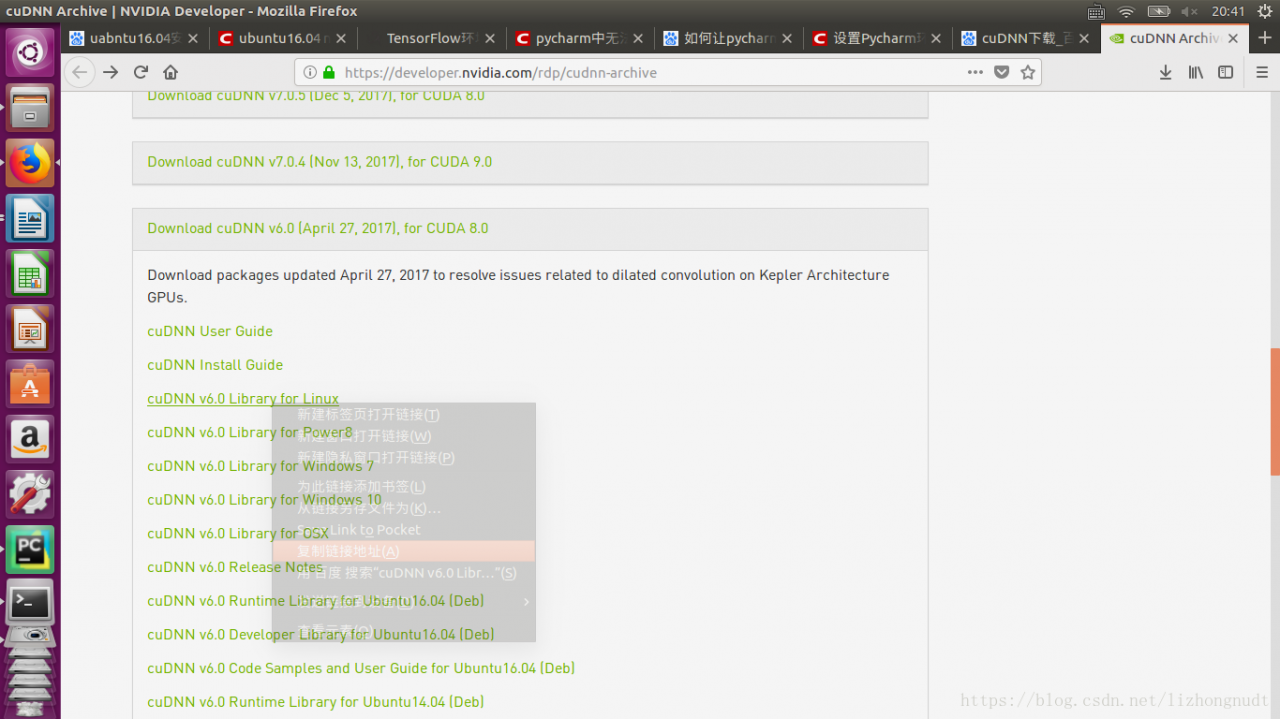Show site security info via green padlock

point(328,72)
